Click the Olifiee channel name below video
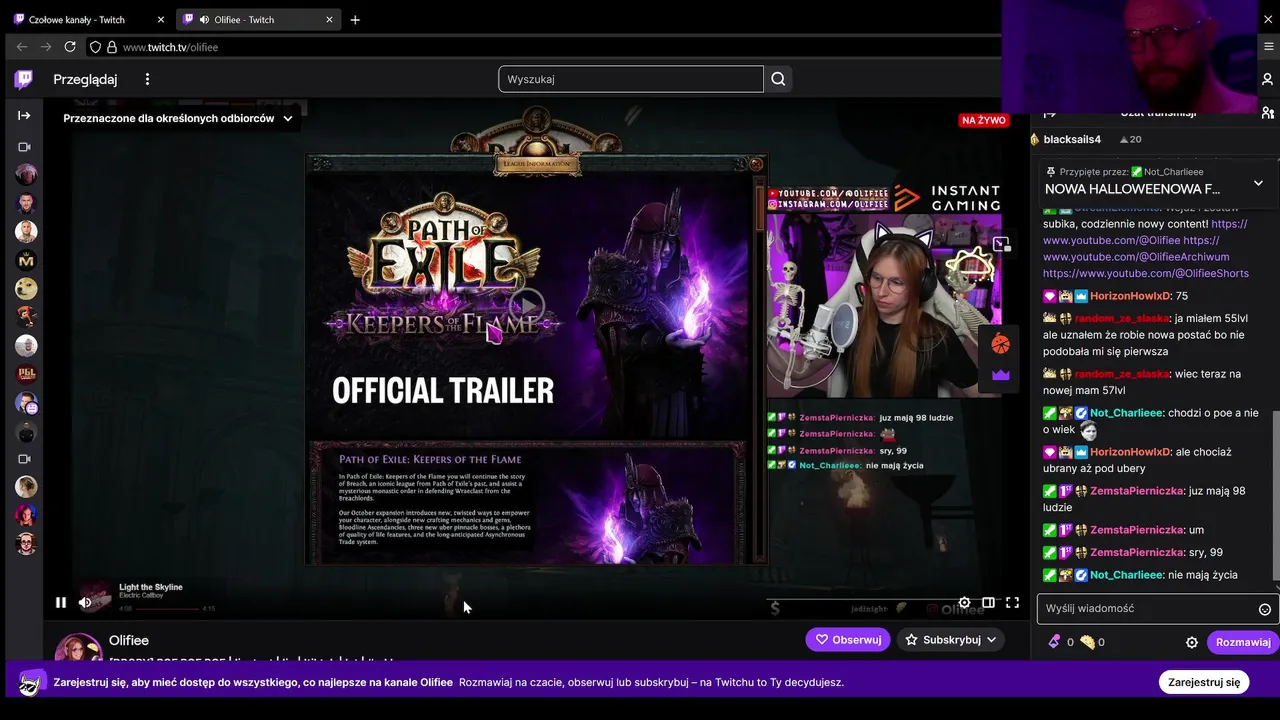This screenshot has height=720, width=1280. (x=129, y=640)
